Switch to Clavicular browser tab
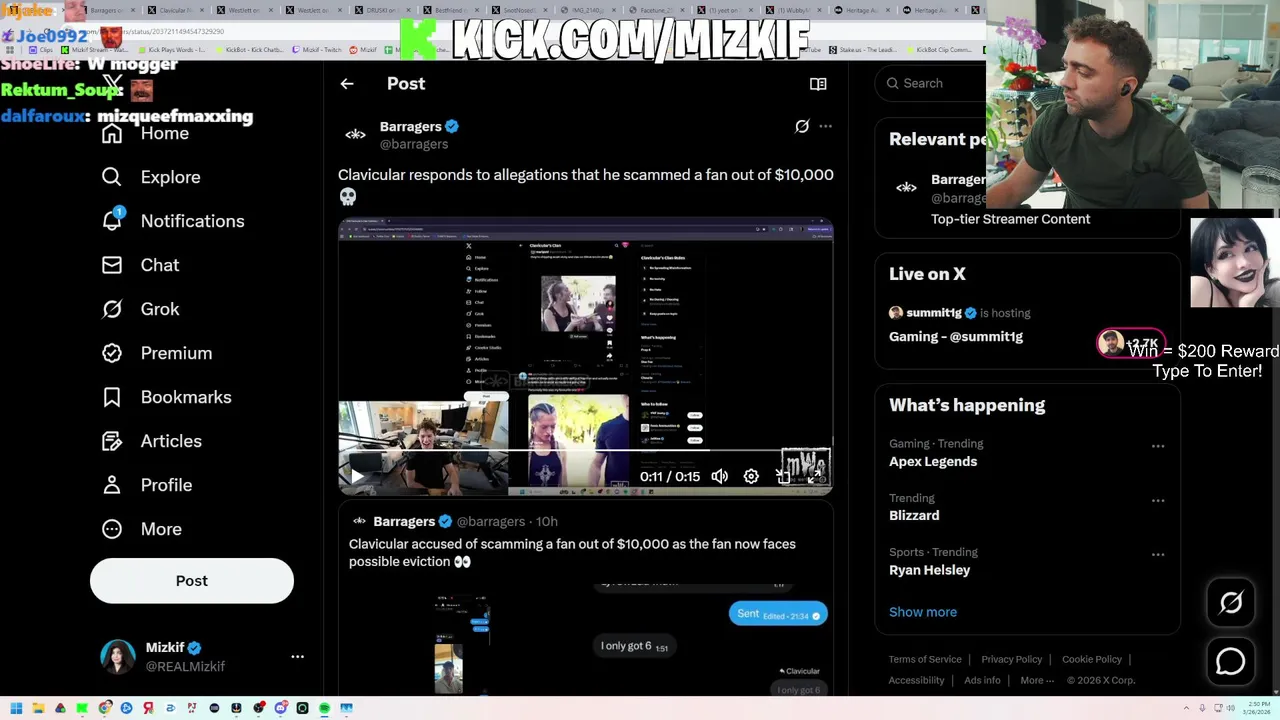The height and width of the screenshot is (720, 1280). tap(176, 10)
